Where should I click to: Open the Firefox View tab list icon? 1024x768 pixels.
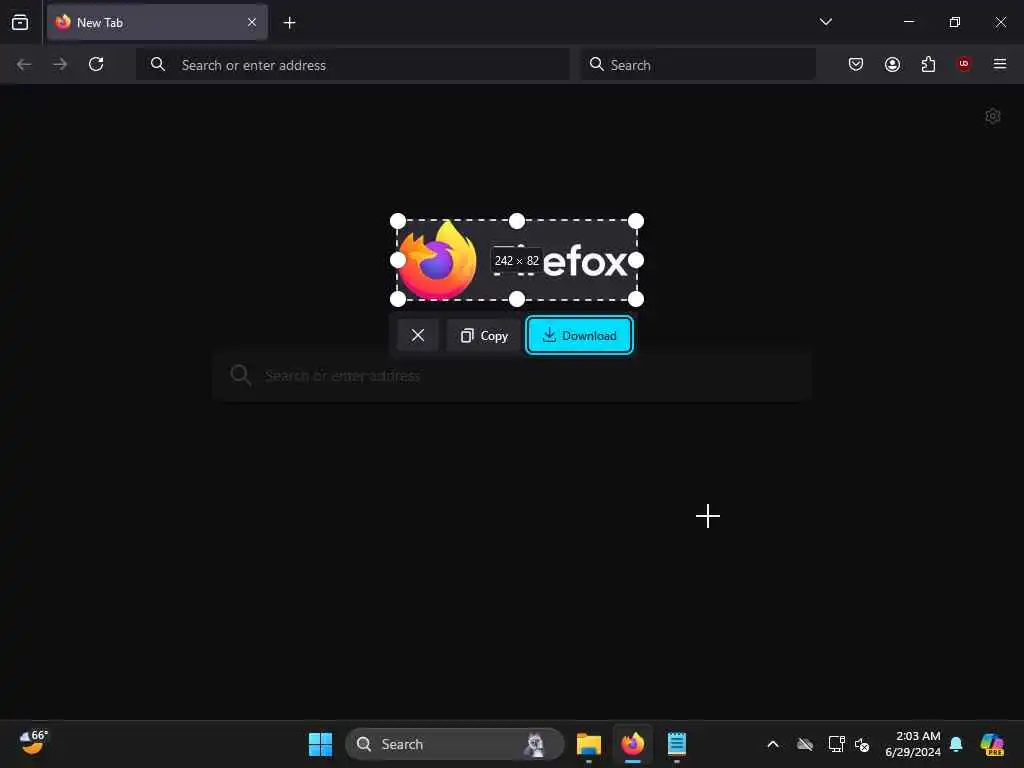coord(20,22)
